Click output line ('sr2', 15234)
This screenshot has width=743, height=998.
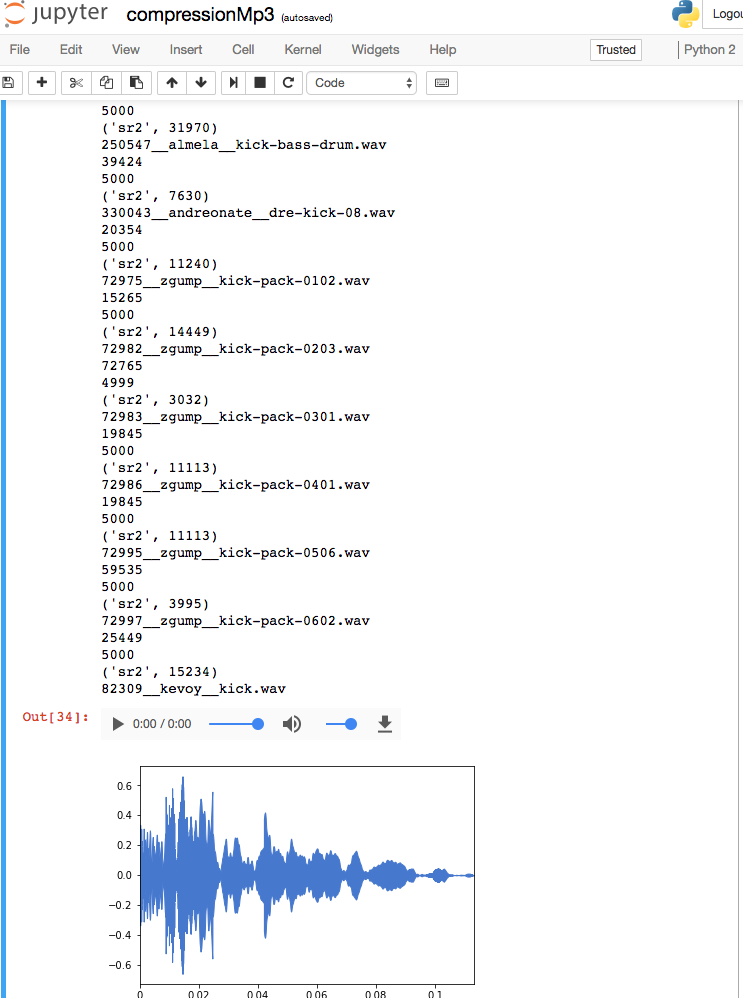coord(160,672)
